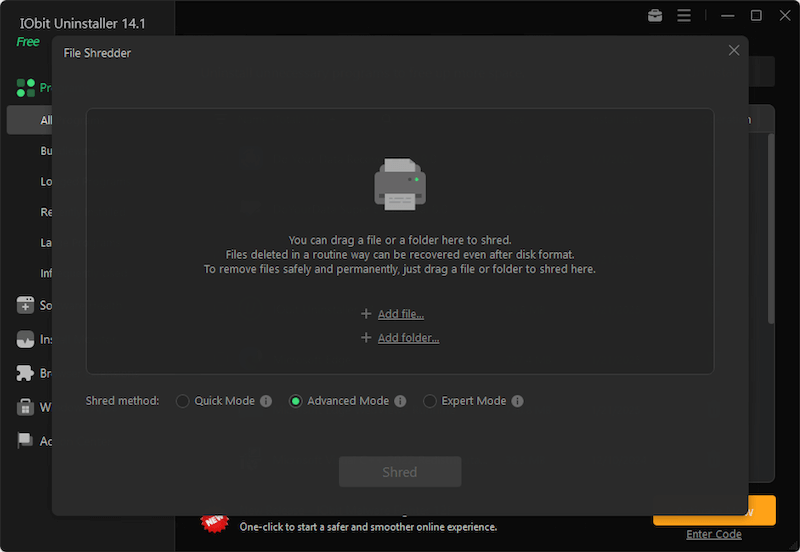
Task: Open the toolbox briefcase icon in title bar
Action: pos(655,16)
